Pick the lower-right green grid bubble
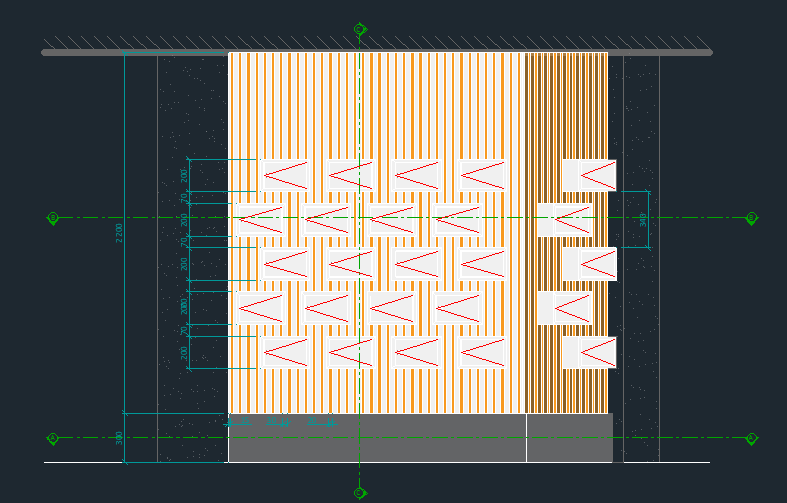This screenshot has width=787, height=503. pos(751,438)
